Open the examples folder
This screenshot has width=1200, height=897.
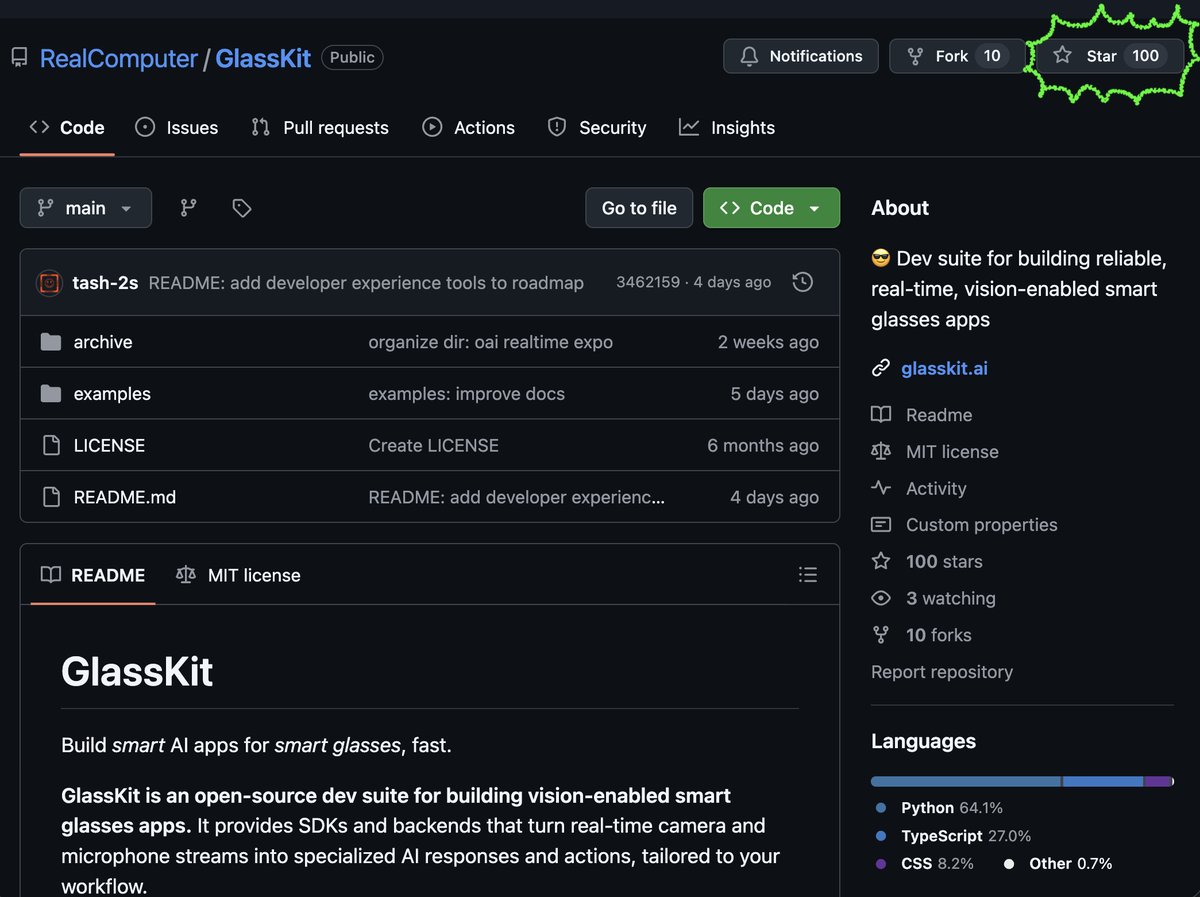point(112,394)
